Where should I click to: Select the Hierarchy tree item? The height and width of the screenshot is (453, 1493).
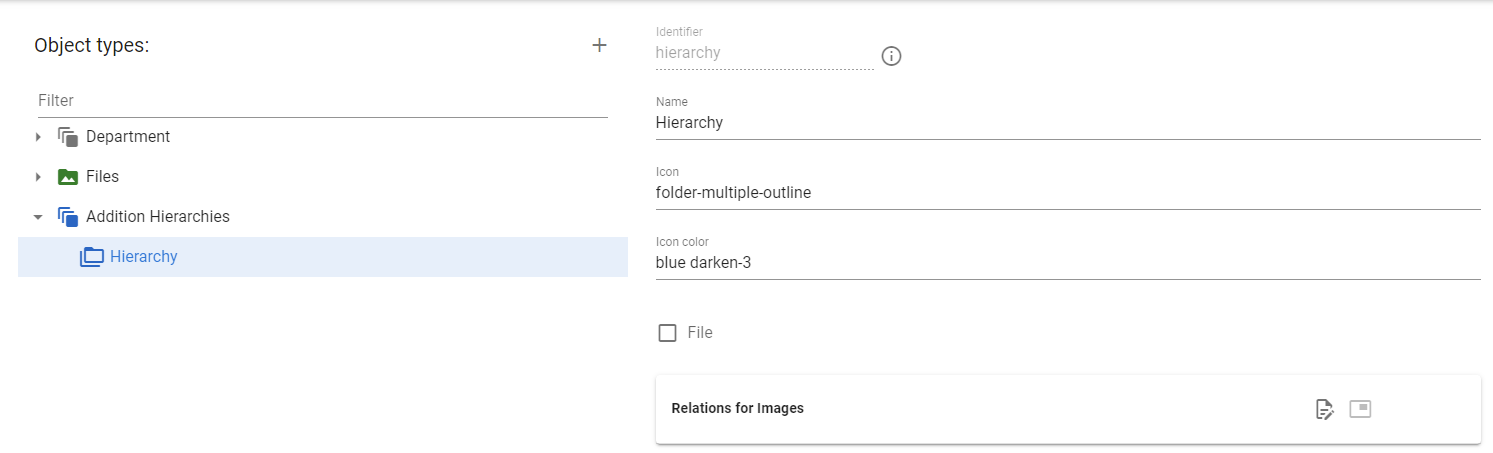[x=323, y=257]
